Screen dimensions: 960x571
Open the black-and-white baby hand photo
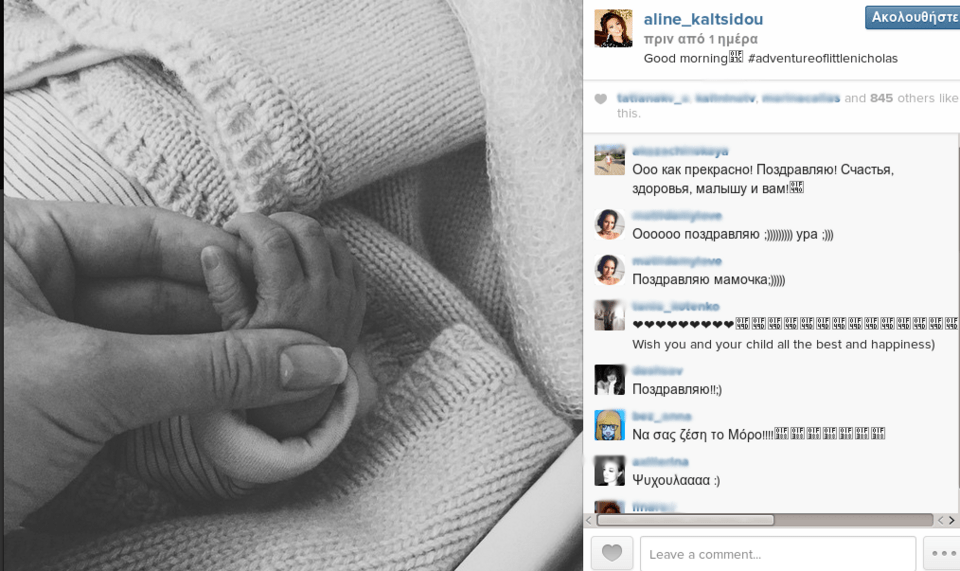coord(293,285)
